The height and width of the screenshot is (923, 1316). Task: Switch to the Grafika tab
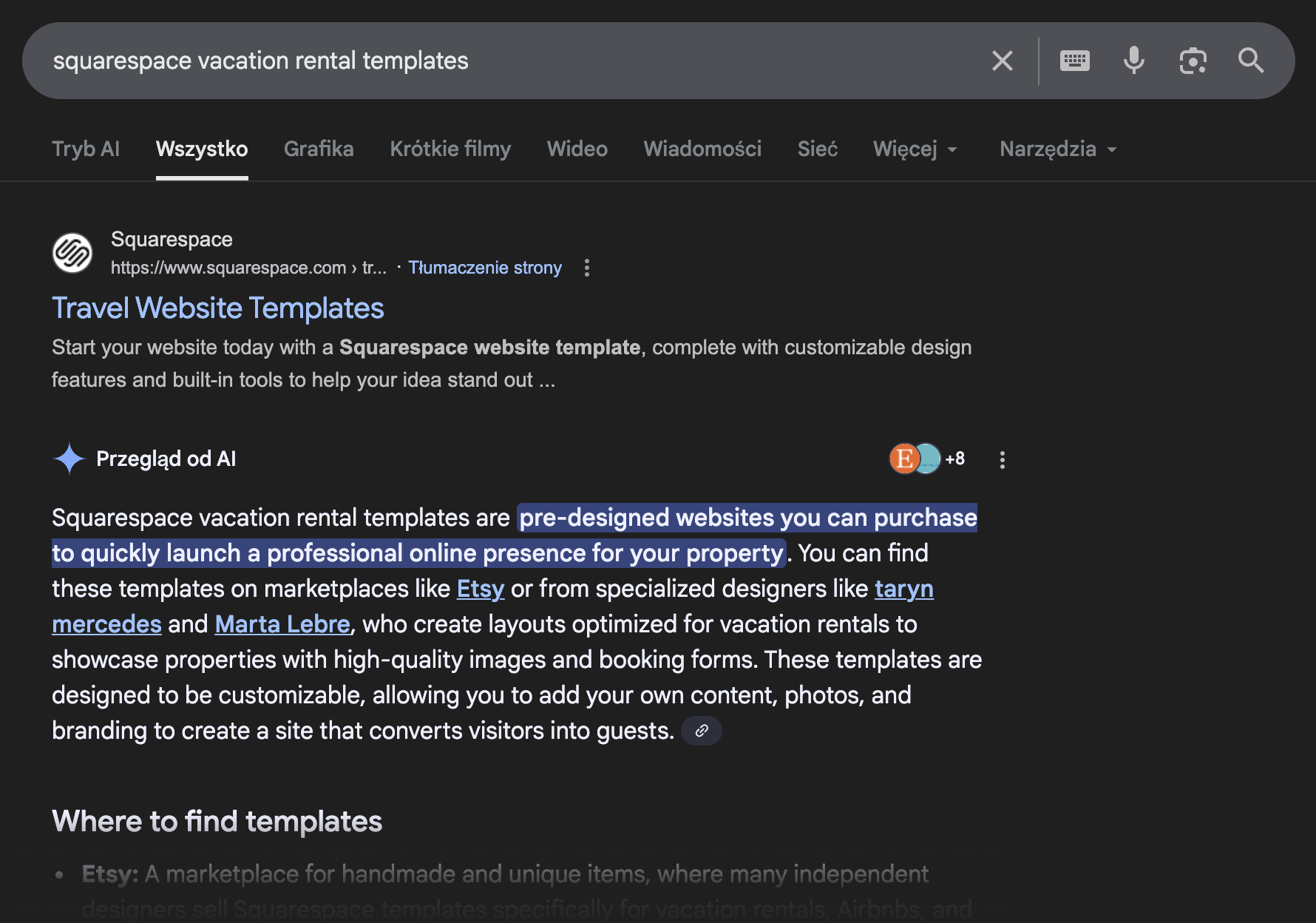319,149
